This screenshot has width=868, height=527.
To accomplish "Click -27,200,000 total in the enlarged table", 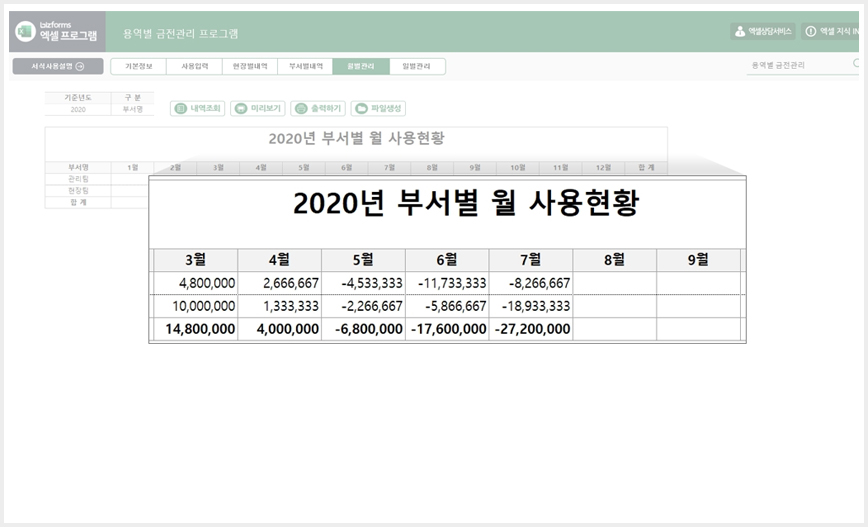I will pyautogui.click(x=533, y=329).
